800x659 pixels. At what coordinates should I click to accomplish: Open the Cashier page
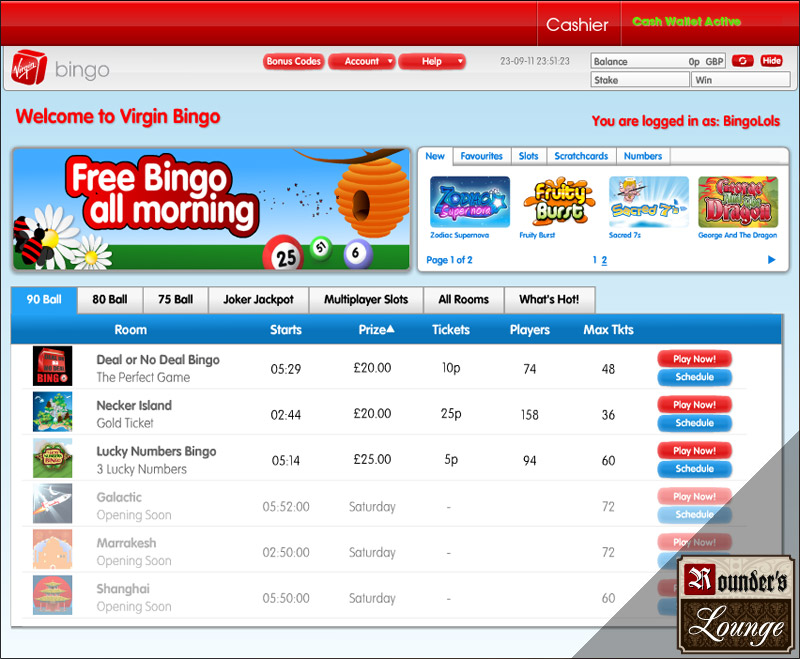[x=578, y=24]
